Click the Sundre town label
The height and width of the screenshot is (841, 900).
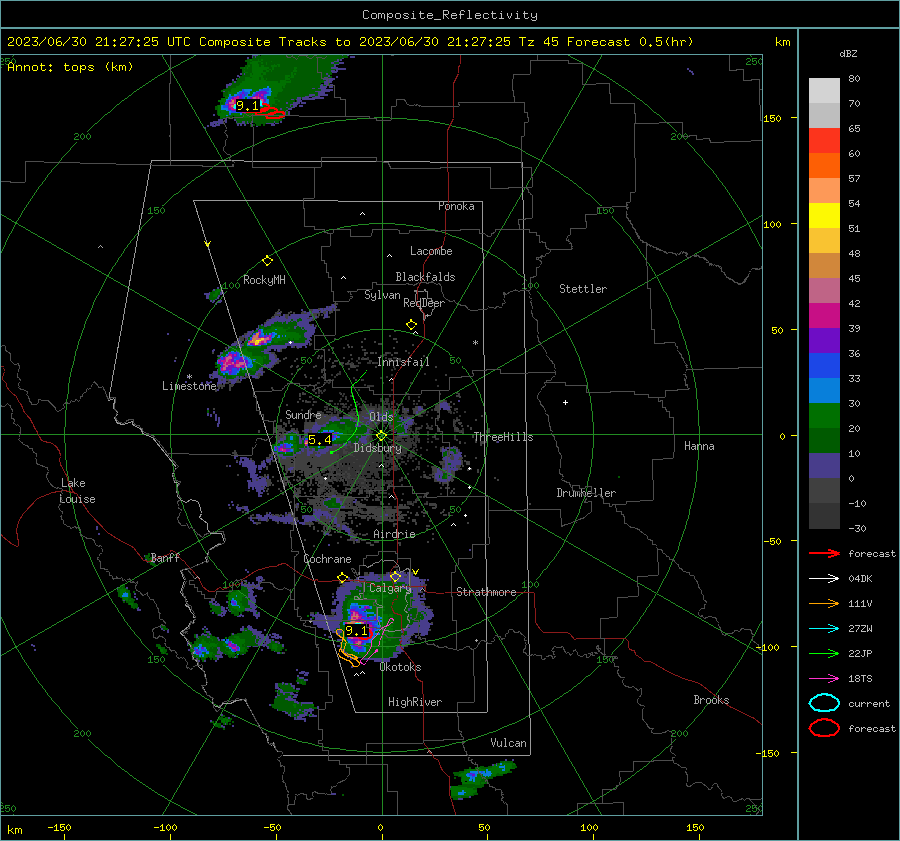point(303,414)
